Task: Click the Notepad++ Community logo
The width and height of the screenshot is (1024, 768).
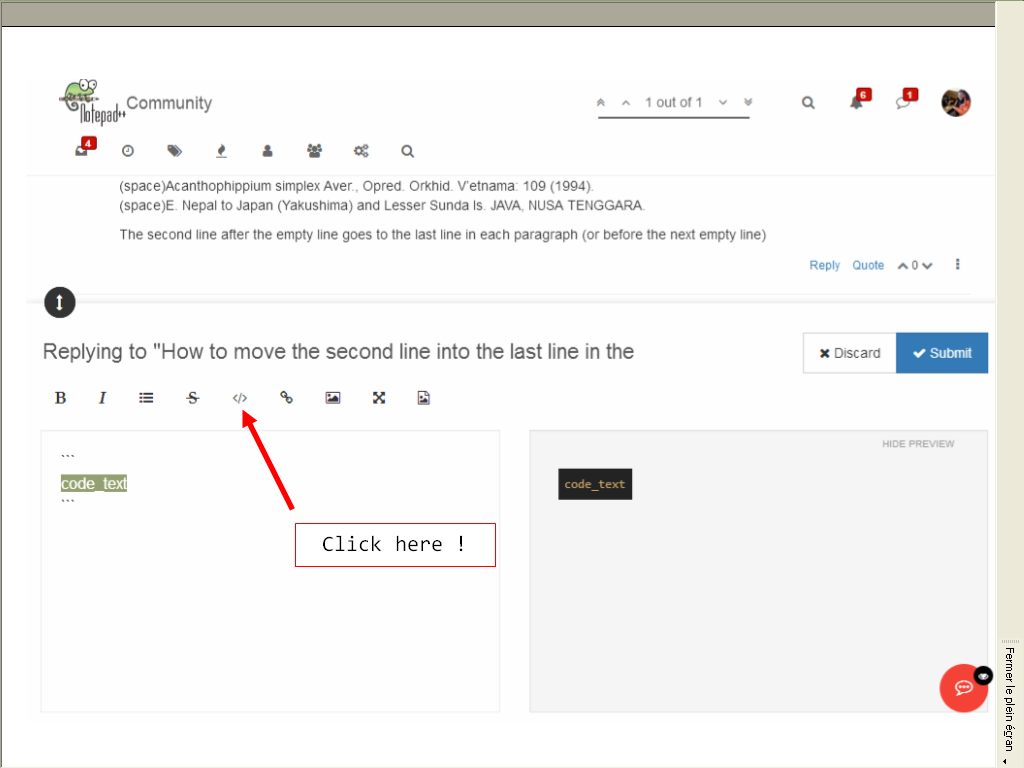Action: click(x=92, y=102)
